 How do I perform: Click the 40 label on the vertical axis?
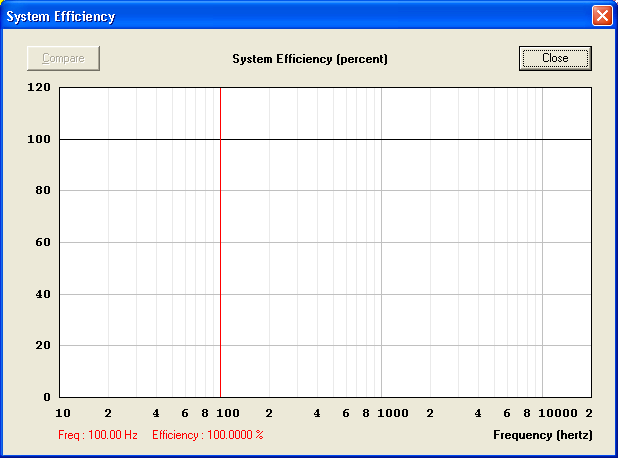coord(43,294)
